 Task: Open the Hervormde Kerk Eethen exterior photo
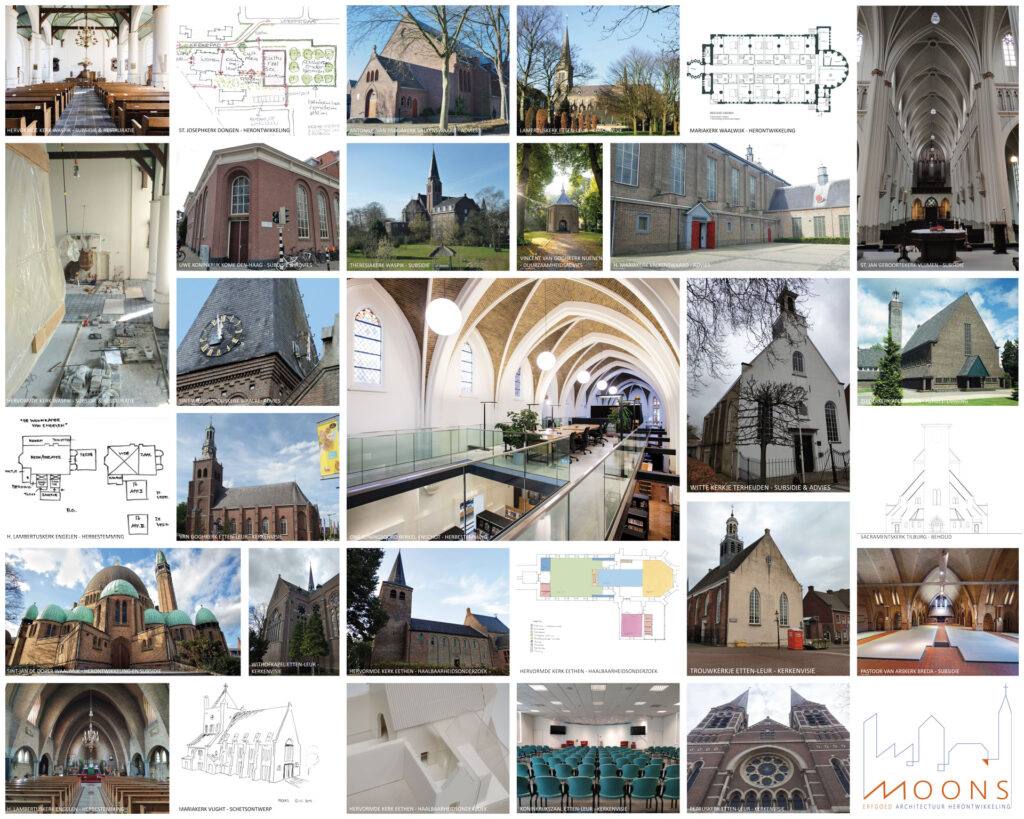pyautogui.click(x=428, y=612)
